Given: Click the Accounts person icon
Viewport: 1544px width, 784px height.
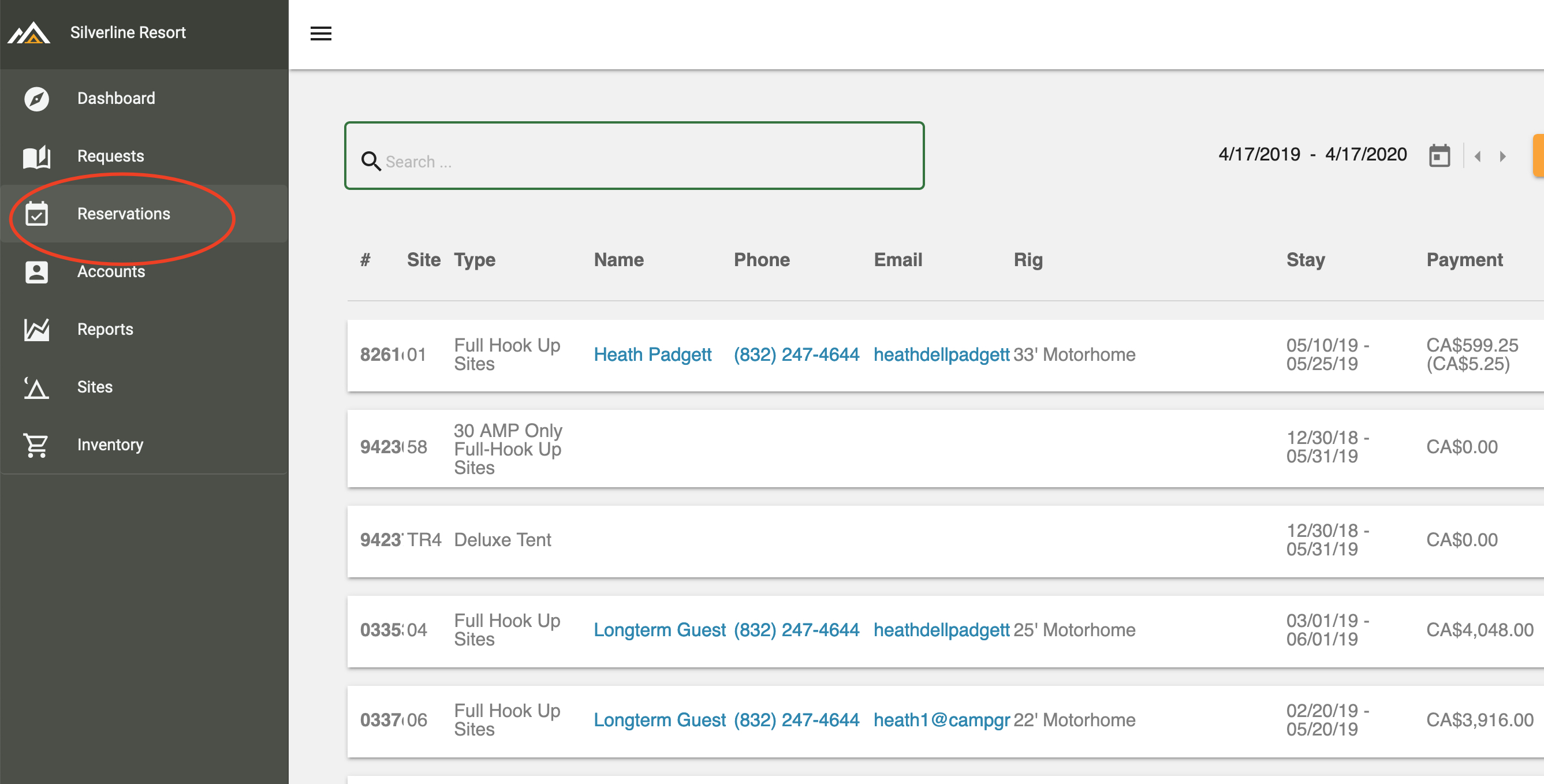Looking at the screenshot, I should tap(36, 272).
